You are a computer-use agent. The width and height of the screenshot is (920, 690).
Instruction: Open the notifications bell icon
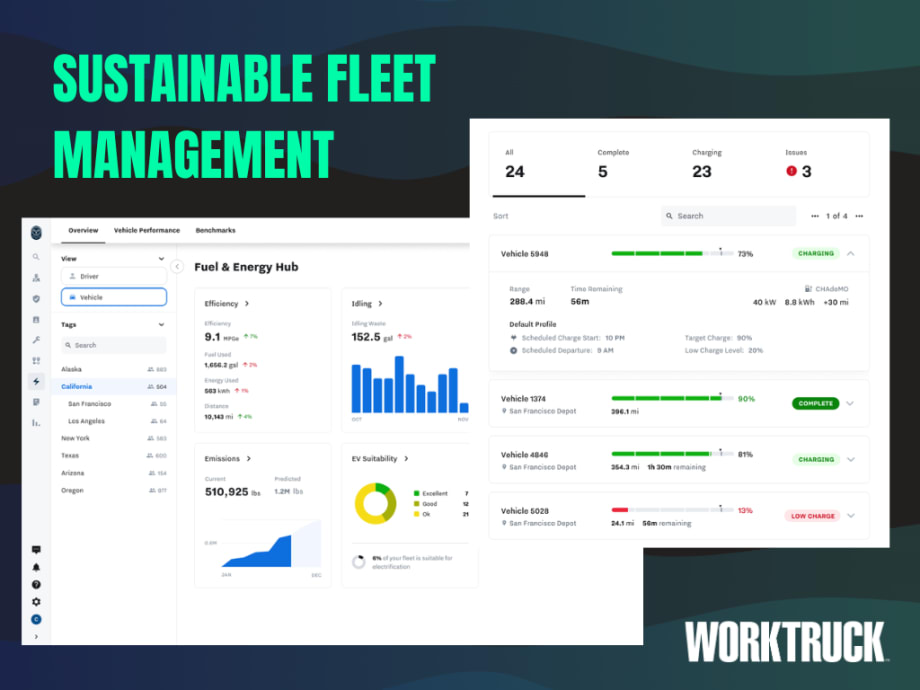pos(36,567)
